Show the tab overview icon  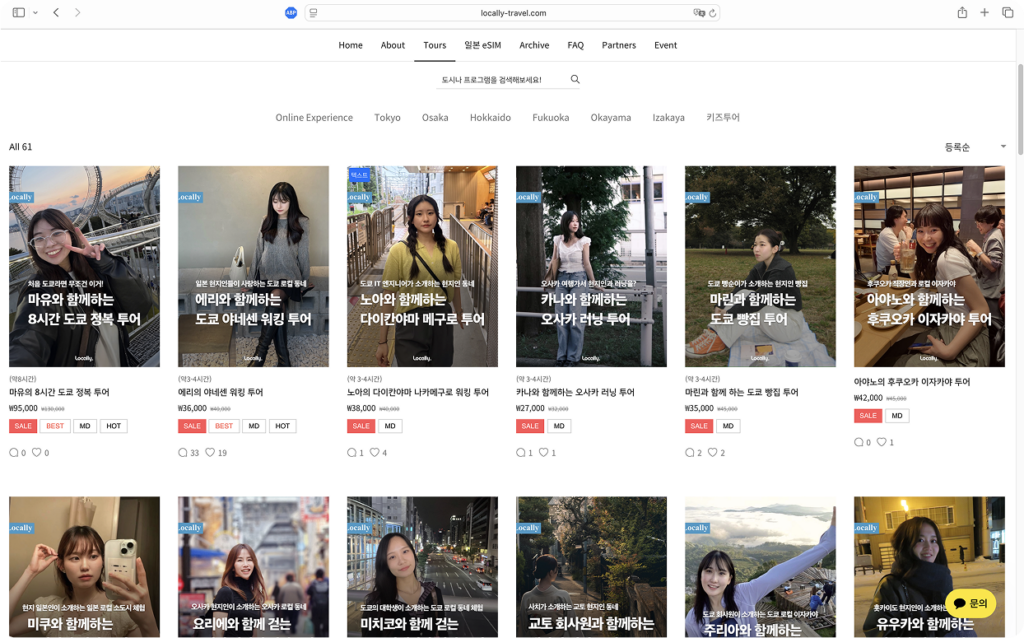pos(1007,13)
